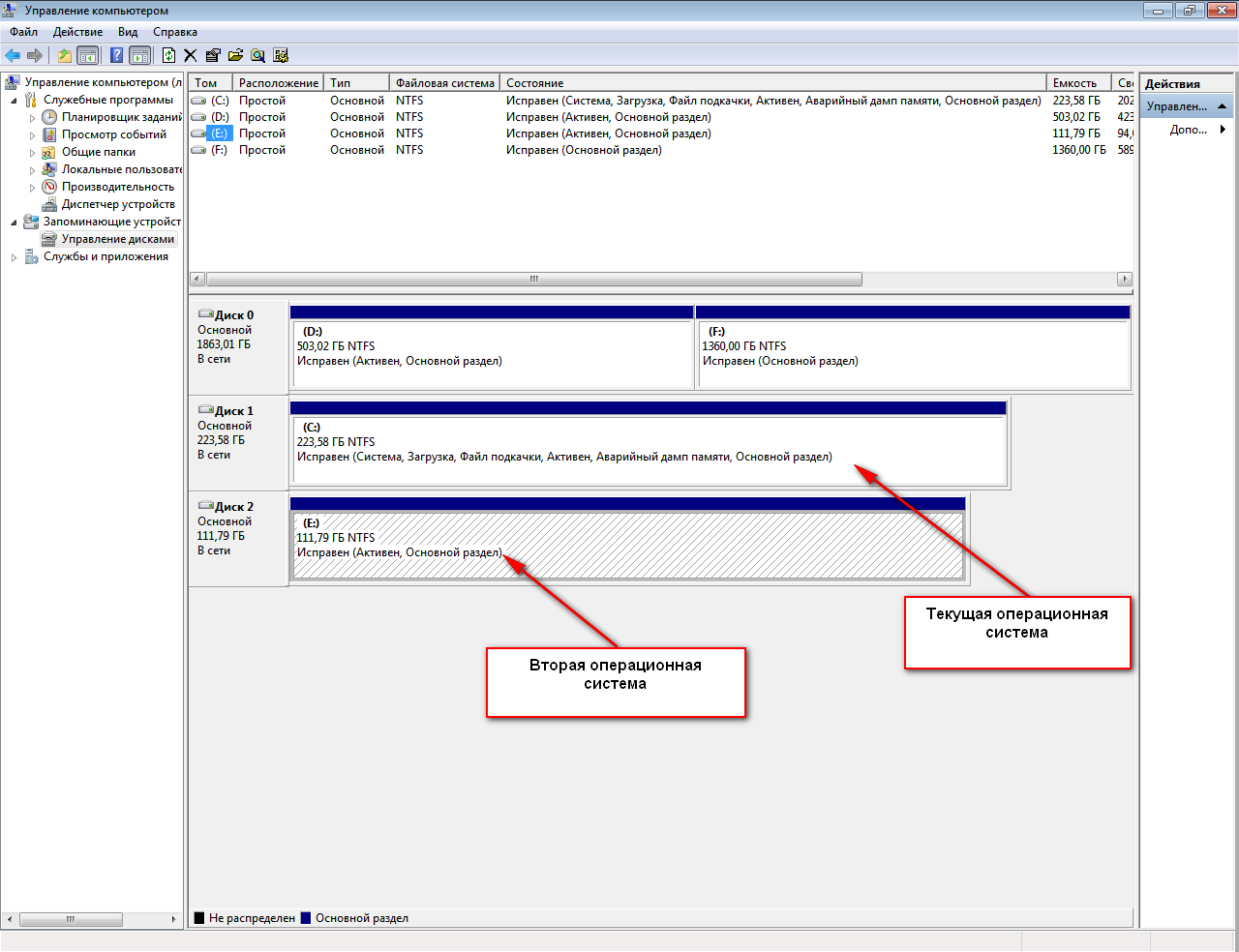1239x952 pixels.
Task: Click the volume list horizontal scrollbar thumb
Action: coord(533,280)
